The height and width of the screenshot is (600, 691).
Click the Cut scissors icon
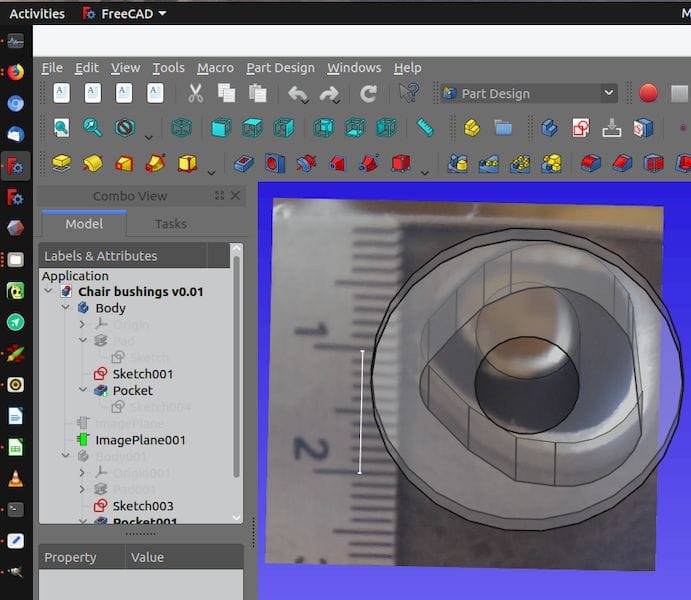195,94
